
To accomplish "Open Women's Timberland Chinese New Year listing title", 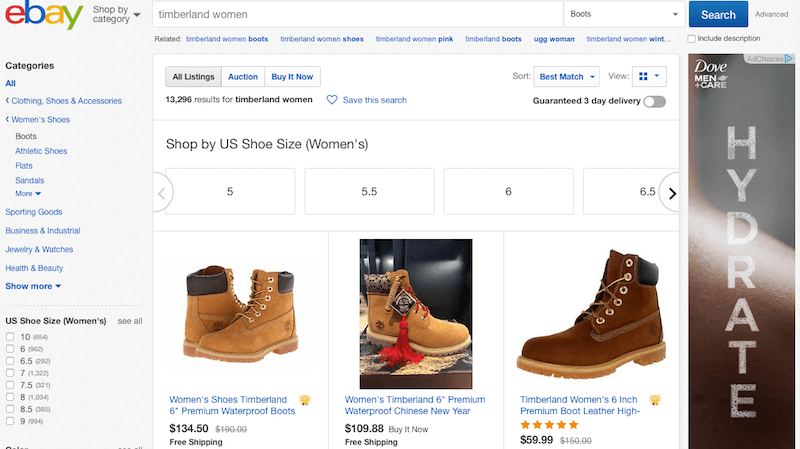I will point(415,405).
